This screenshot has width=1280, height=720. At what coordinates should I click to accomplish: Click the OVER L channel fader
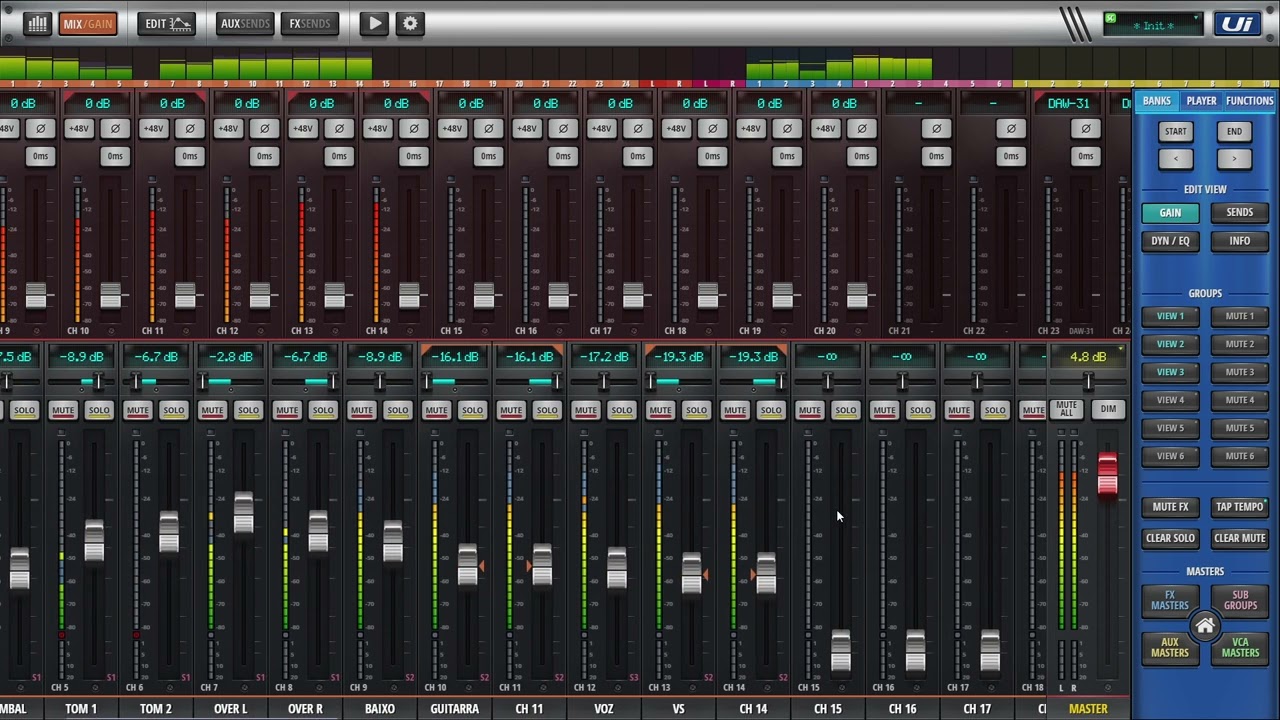243,514
